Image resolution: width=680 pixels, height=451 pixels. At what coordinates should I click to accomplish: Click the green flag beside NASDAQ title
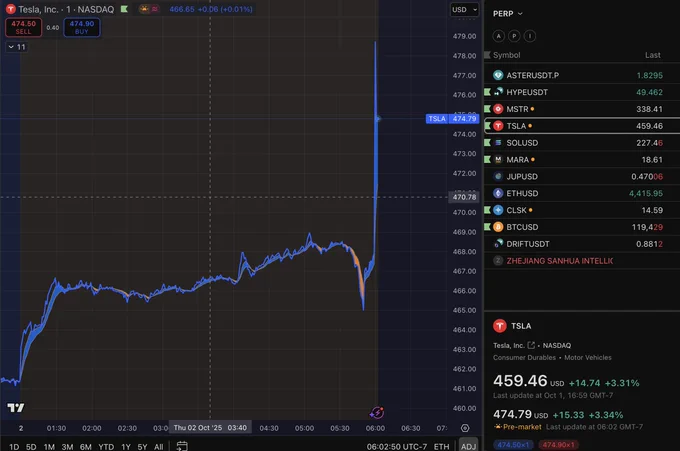124,9
